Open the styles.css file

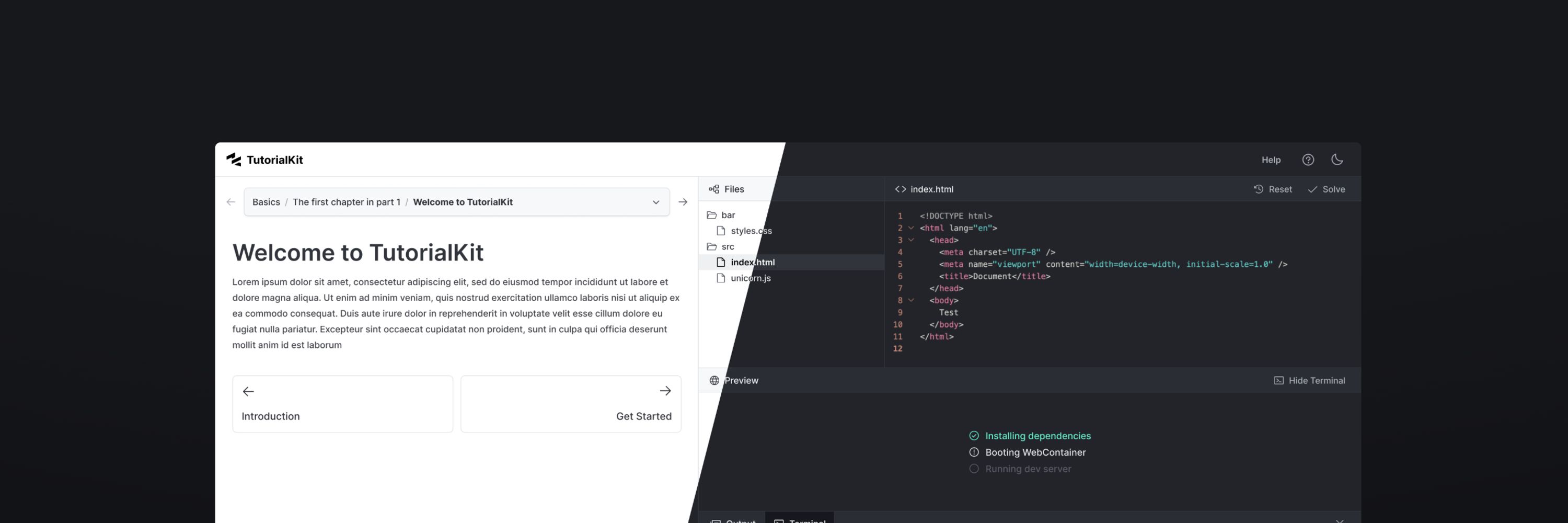[x=751, y=231]
